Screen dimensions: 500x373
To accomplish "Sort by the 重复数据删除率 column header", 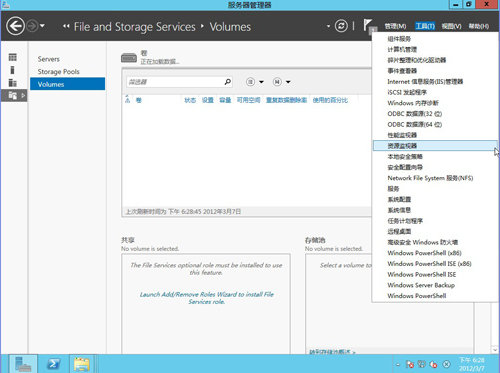I will (x=286, y=100).
